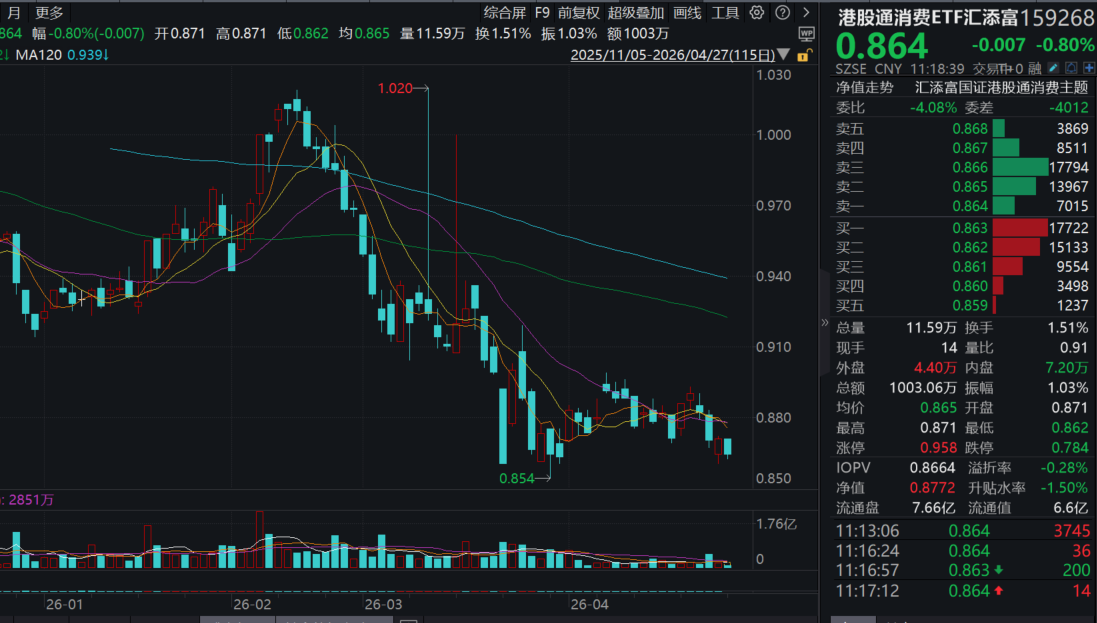This screenshot has width=1097, height=623.
Task: Click the pencil edit icon beside 融
Action: coord(1053,68)
